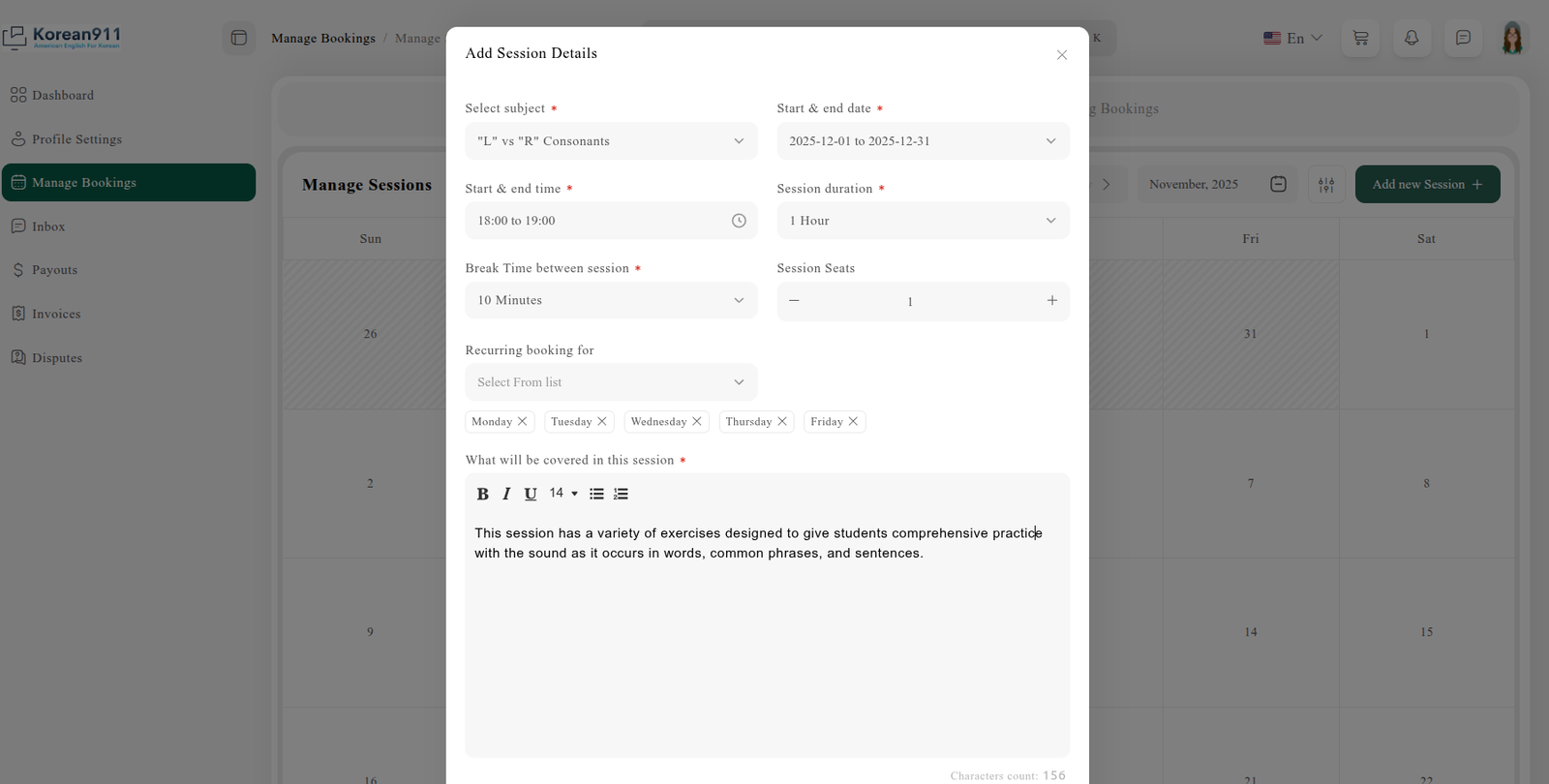Open Break Time between session dropdown

coord(611,300)
